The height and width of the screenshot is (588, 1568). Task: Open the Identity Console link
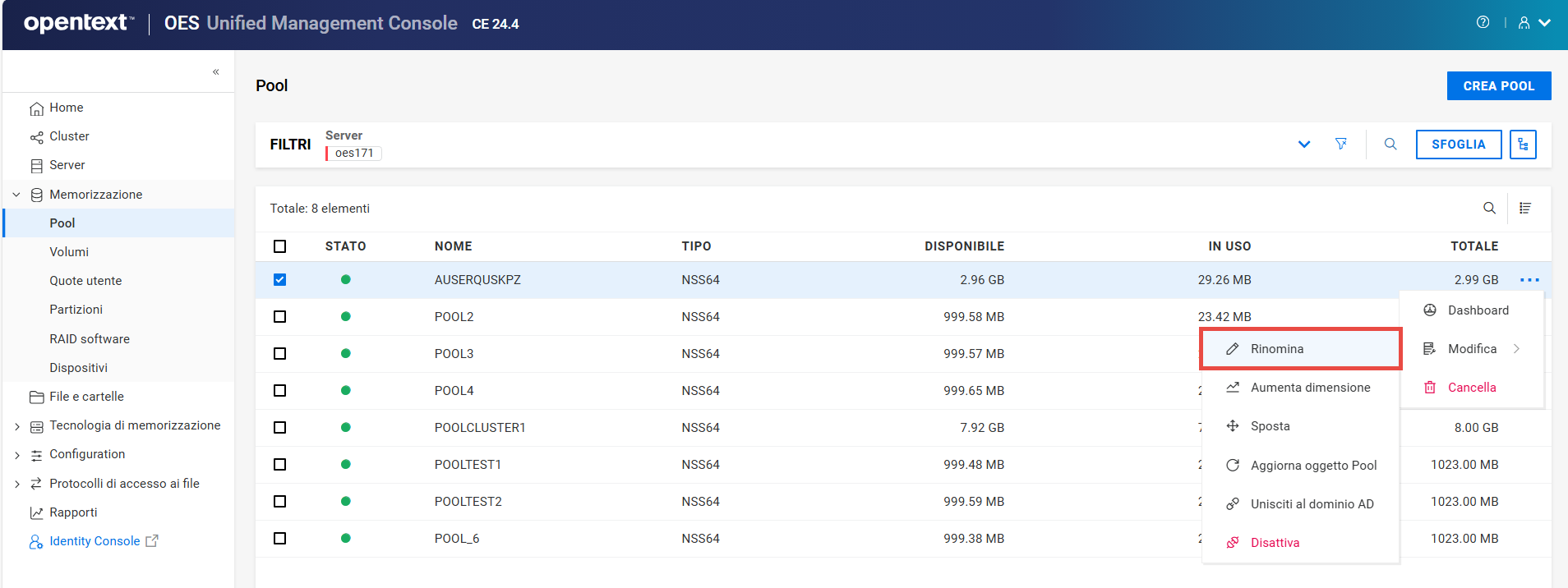pos(95,541)
